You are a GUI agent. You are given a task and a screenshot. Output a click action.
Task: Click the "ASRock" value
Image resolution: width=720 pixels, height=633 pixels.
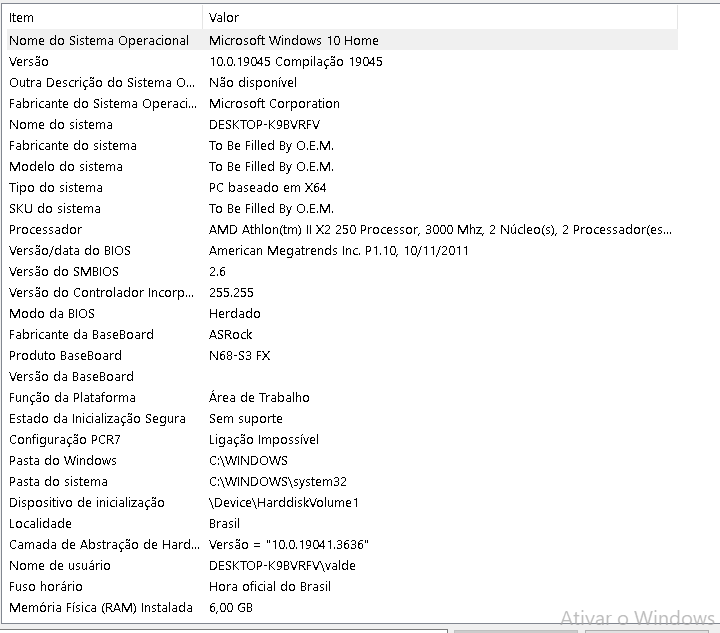point(231,335)
